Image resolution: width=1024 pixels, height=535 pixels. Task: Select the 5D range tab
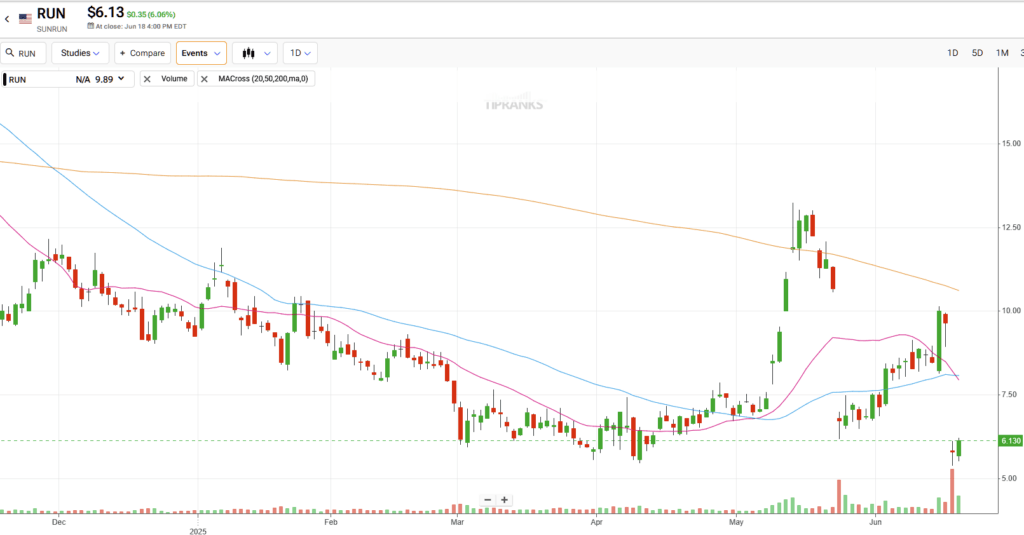click(x=978, y=53)
